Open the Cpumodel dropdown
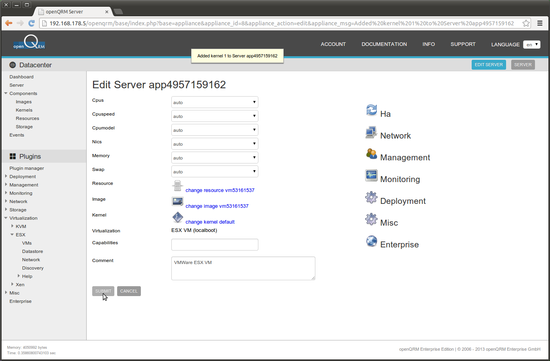The image size is (550, 361). 215,130
